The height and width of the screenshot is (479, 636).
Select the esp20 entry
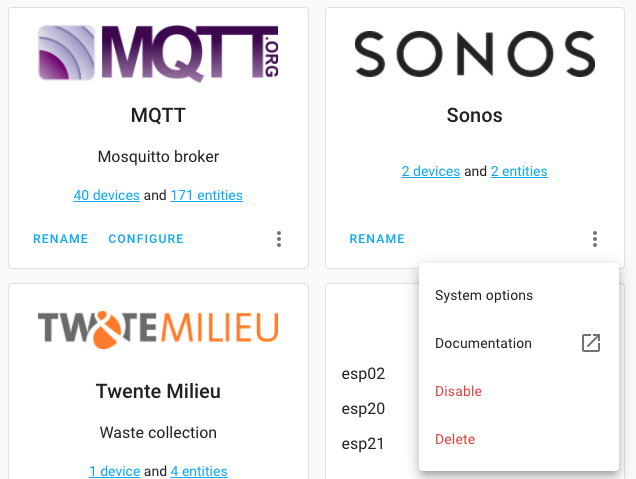click(364, 408)
